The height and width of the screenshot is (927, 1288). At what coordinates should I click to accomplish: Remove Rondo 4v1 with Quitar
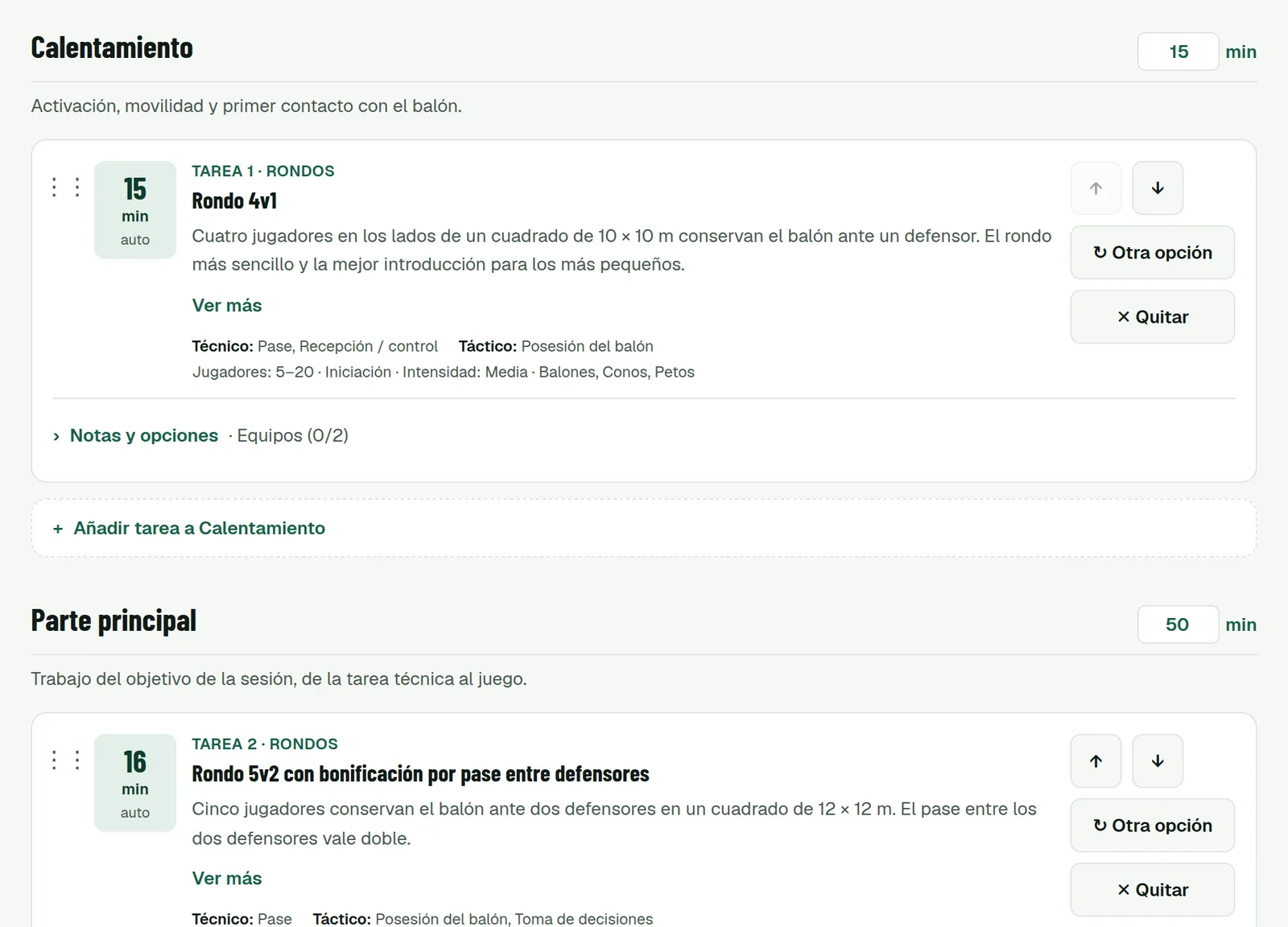coord(1152,317)
